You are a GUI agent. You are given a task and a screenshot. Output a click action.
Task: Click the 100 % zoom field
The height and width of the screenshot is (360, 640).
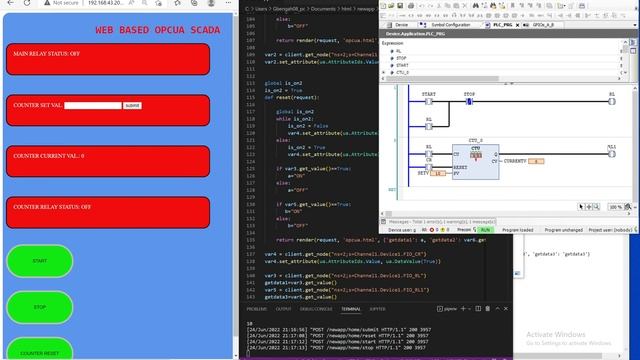(616, 207)
